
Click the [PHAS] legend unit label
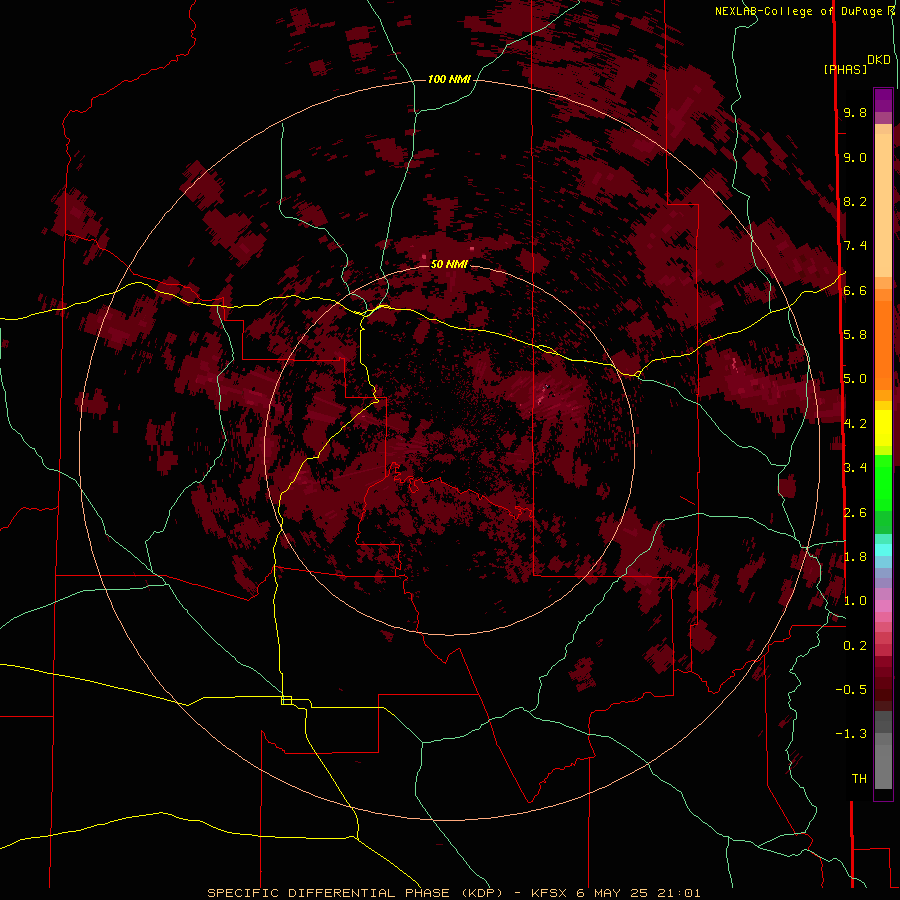tap(845, 70)
